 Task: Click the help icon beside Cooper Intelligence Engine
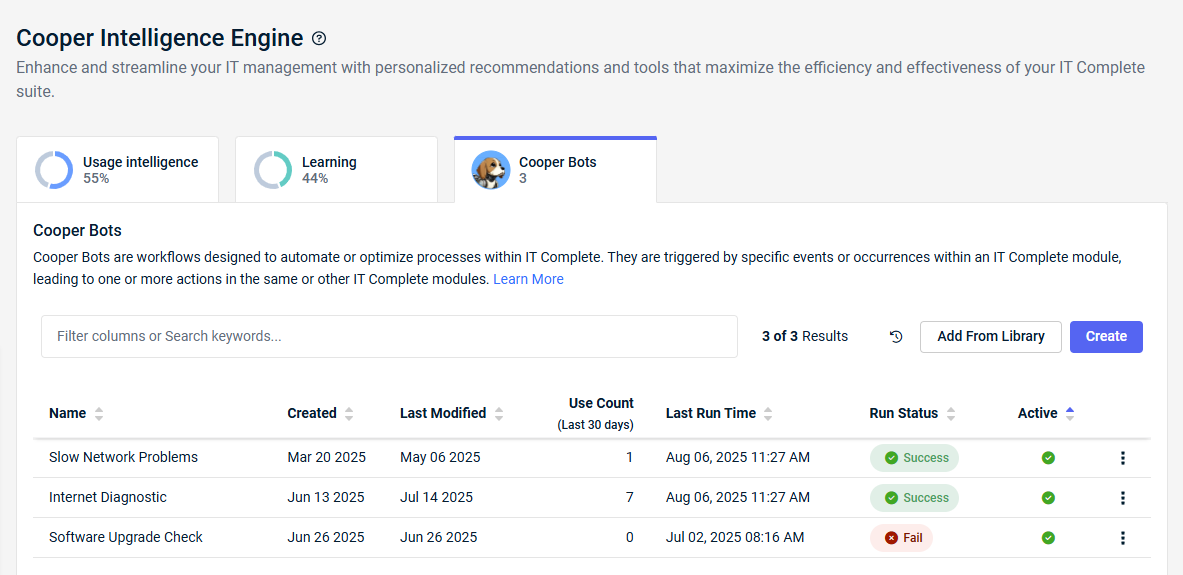[x=320, y=38]
